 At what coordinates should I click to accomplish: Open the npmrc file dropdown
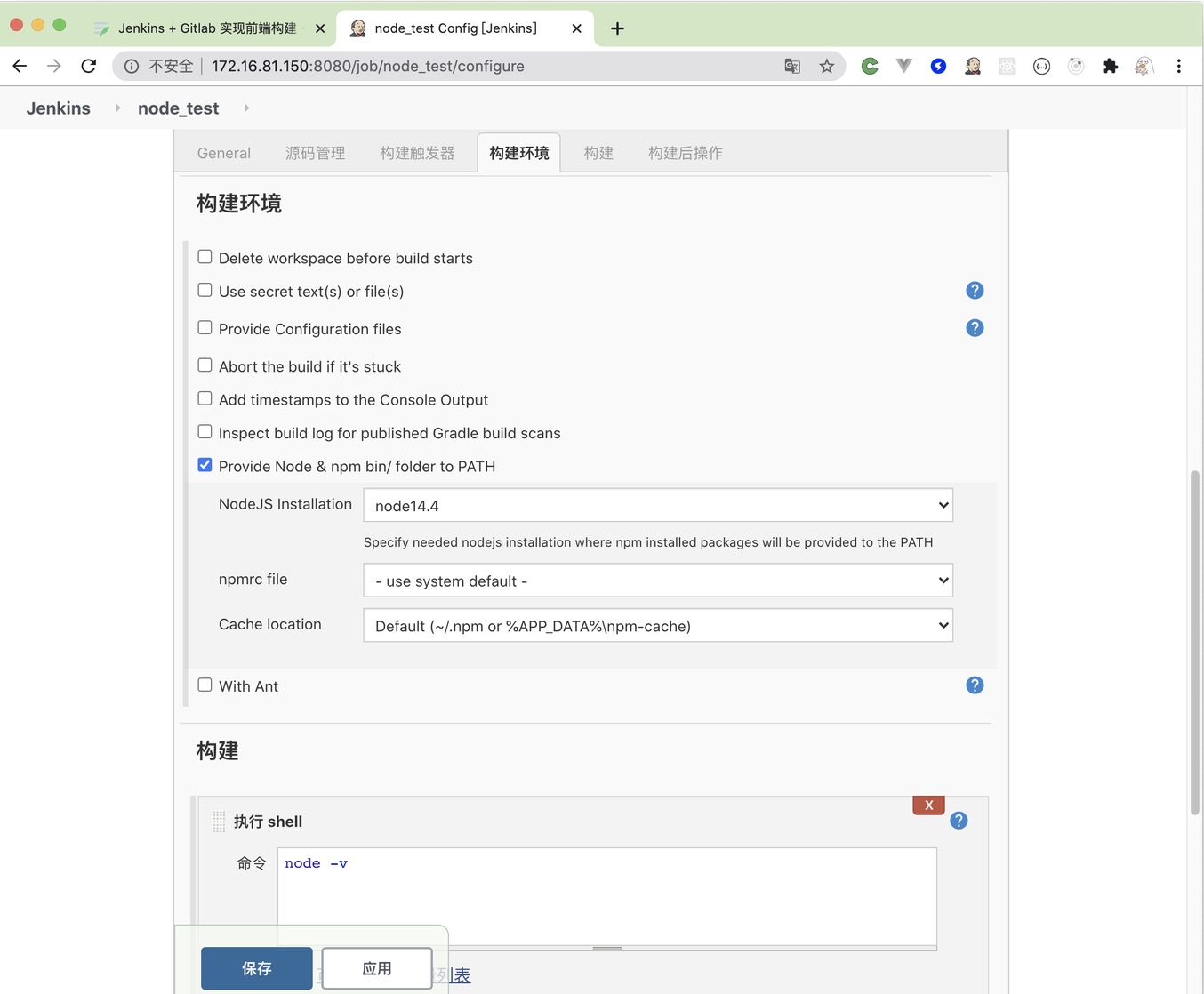658,581
